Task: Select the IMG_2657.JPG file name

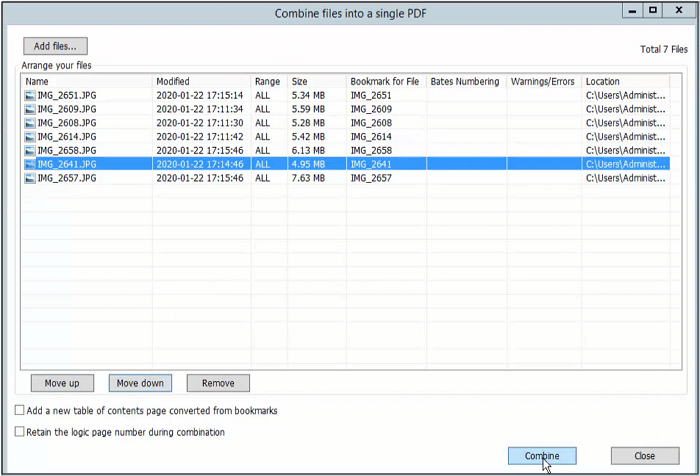Action: click(x=67, y=178)
